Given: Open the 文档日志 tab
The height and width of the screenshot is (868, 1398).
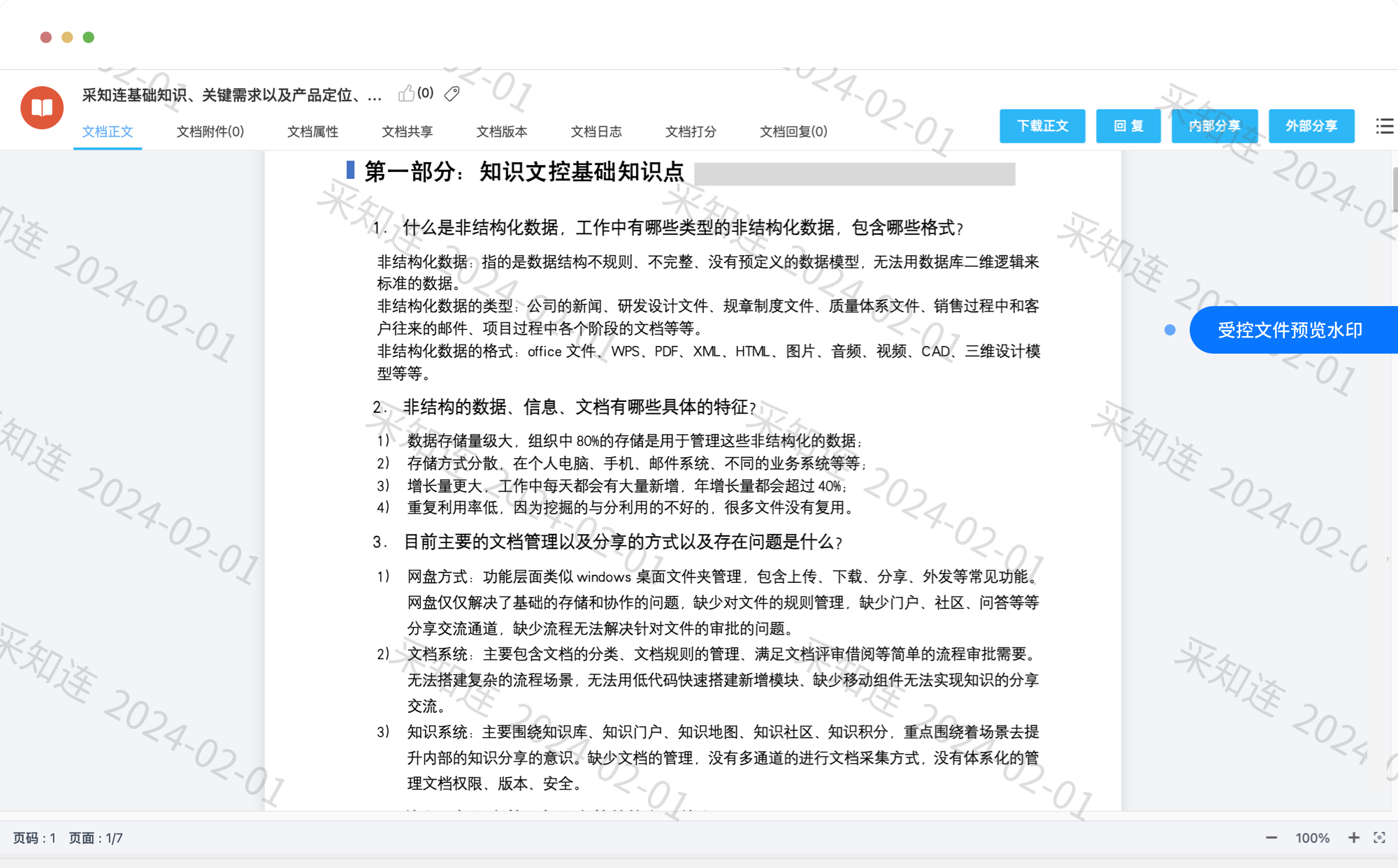Looking at the screenshot, I should [596, 131].
